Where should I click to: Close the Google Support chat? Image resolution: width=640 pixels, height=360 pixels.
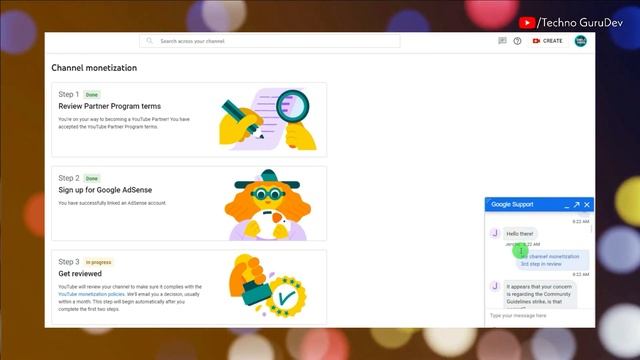pyautogui.click(x=587, y=204)
